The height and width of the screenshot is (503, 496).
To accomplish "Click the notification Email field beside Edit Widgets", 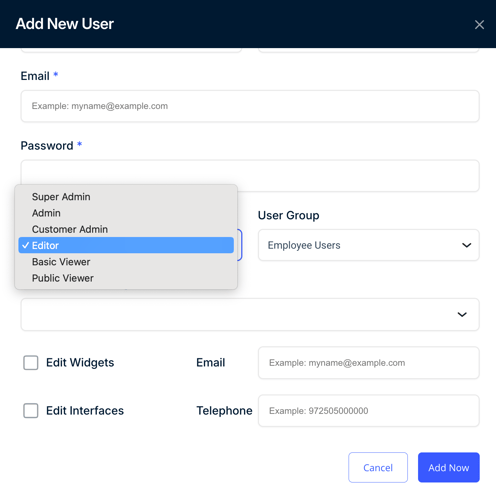I will point(368,363).
